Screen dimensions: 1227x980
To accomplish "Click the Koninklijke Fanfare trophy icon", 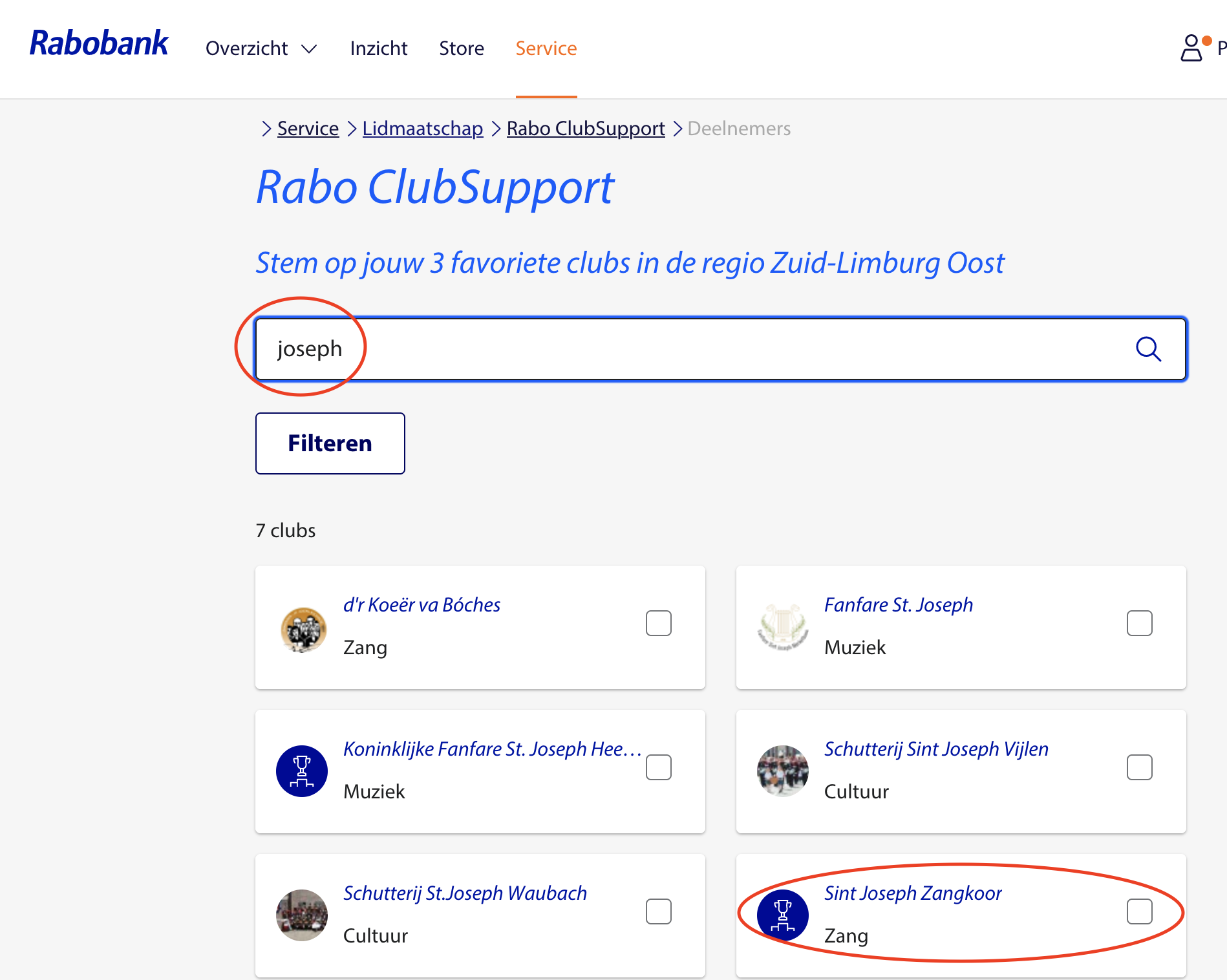I will [302, 771].
